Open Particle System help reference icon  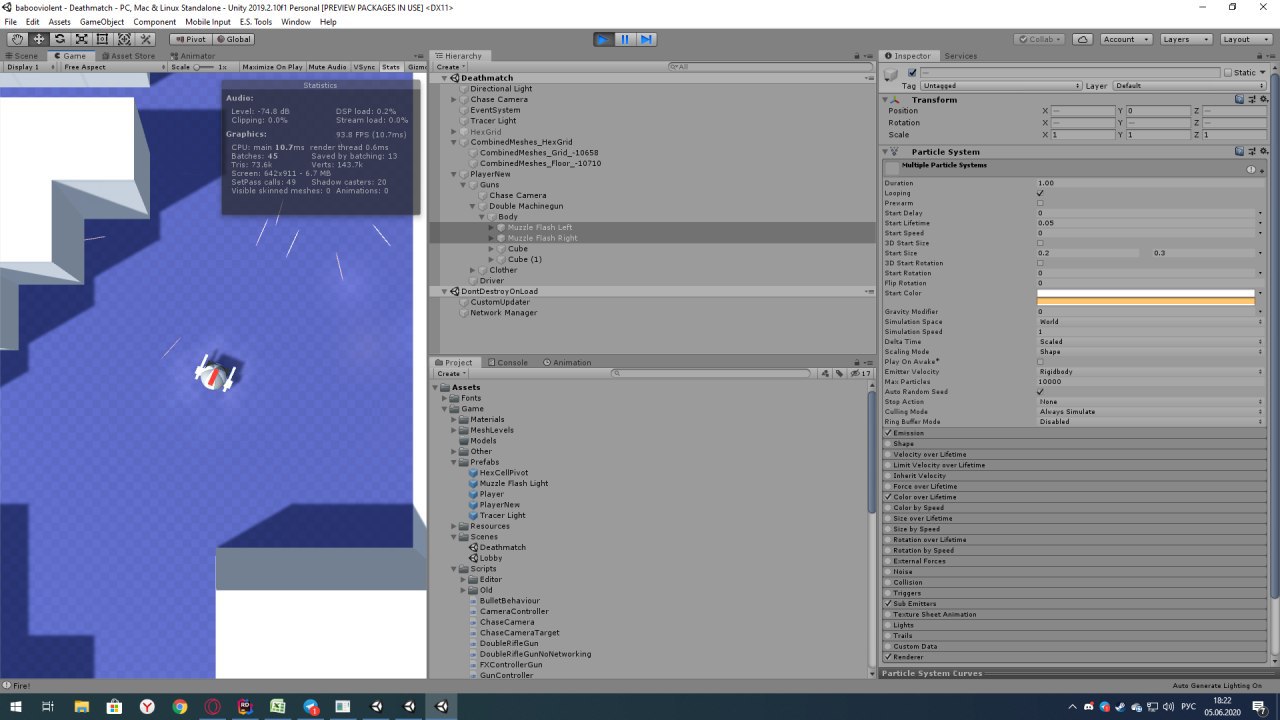click(x=1240, y=151)
